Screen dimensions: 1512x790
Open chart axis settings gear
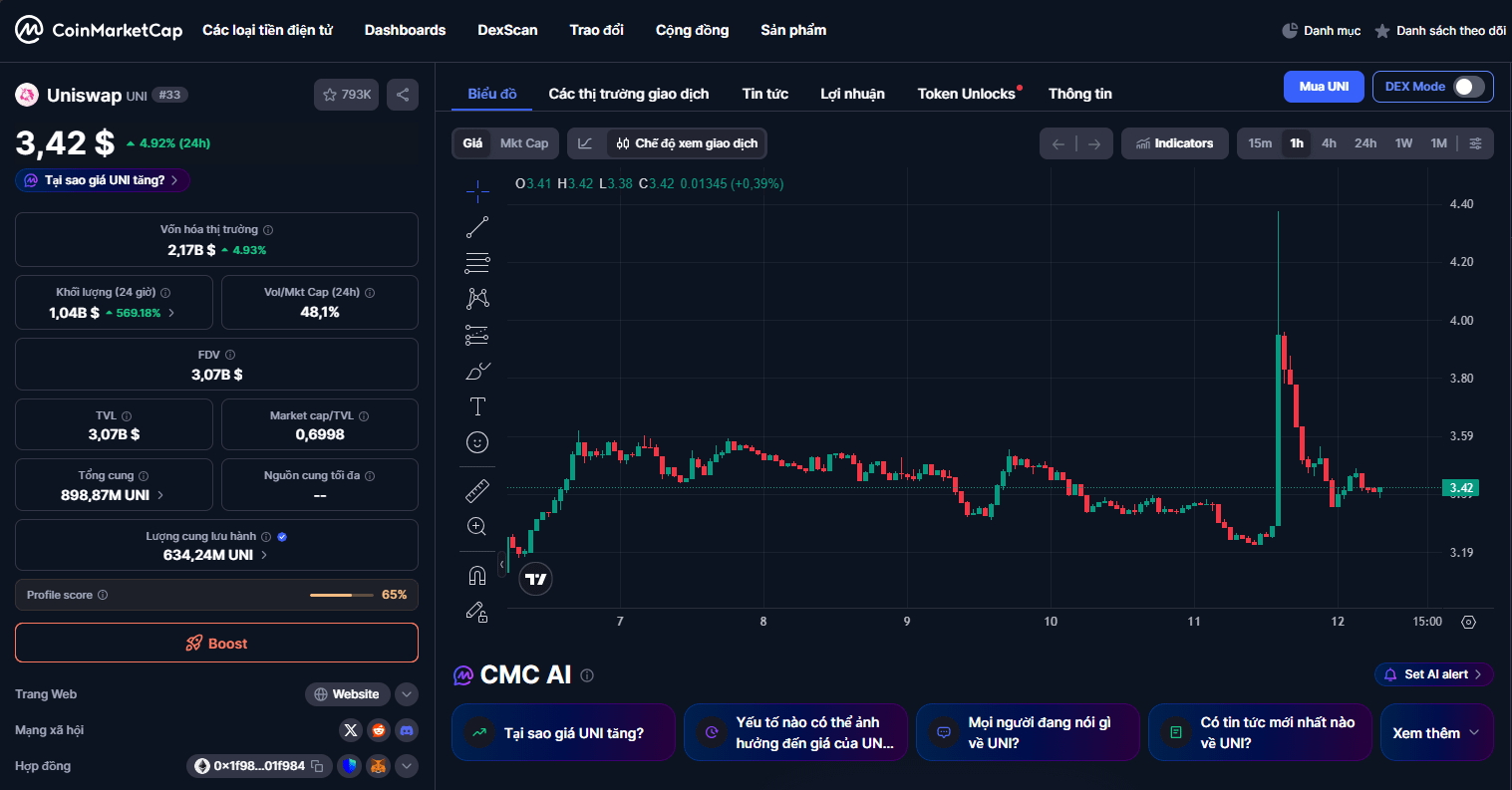tap(1468, 622)
